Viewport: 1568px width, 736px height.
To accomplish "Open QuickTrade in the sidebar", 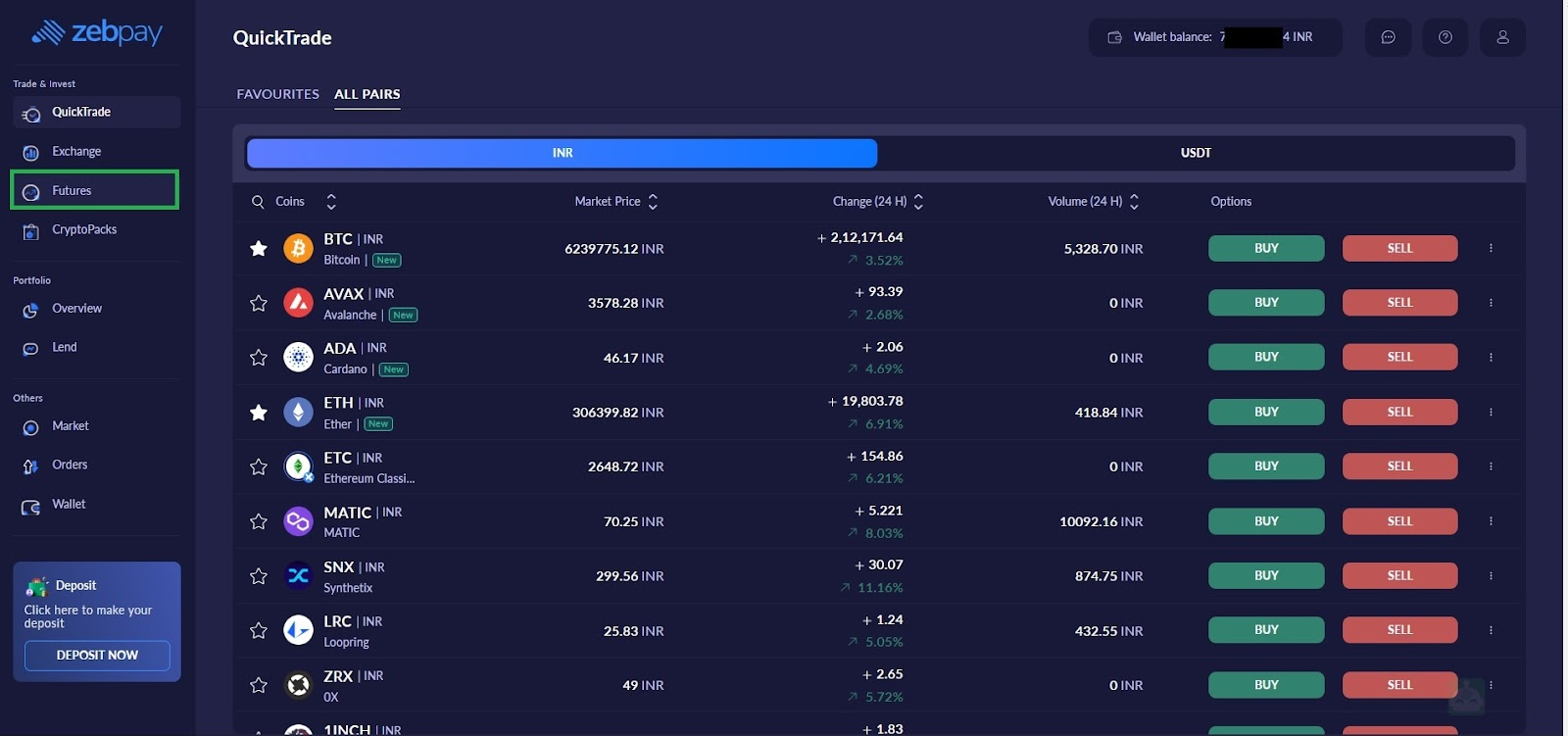I will tap(96, 113).
